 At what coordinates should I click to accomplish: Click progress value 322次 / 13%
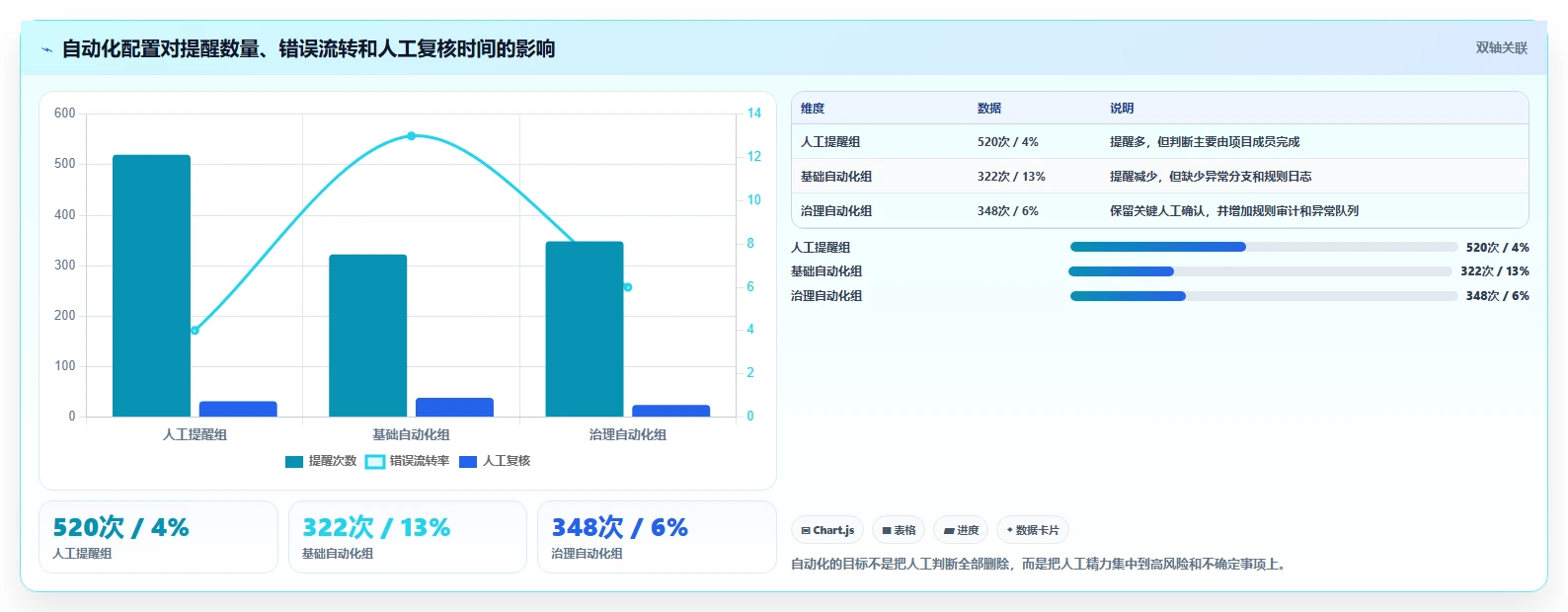pos(1495,271)
